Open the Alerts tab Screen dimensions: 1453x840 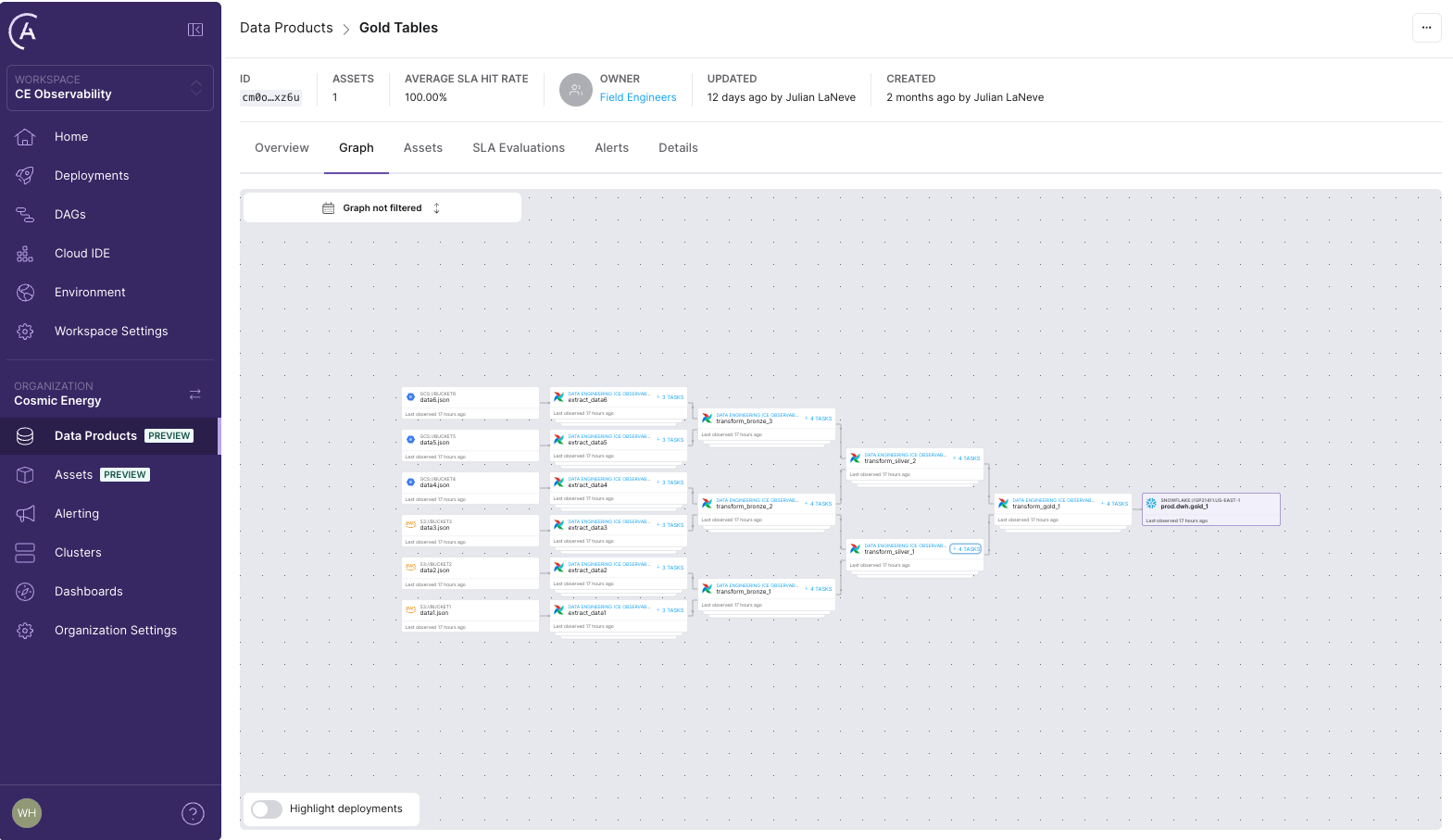click(x=611, y=148)
